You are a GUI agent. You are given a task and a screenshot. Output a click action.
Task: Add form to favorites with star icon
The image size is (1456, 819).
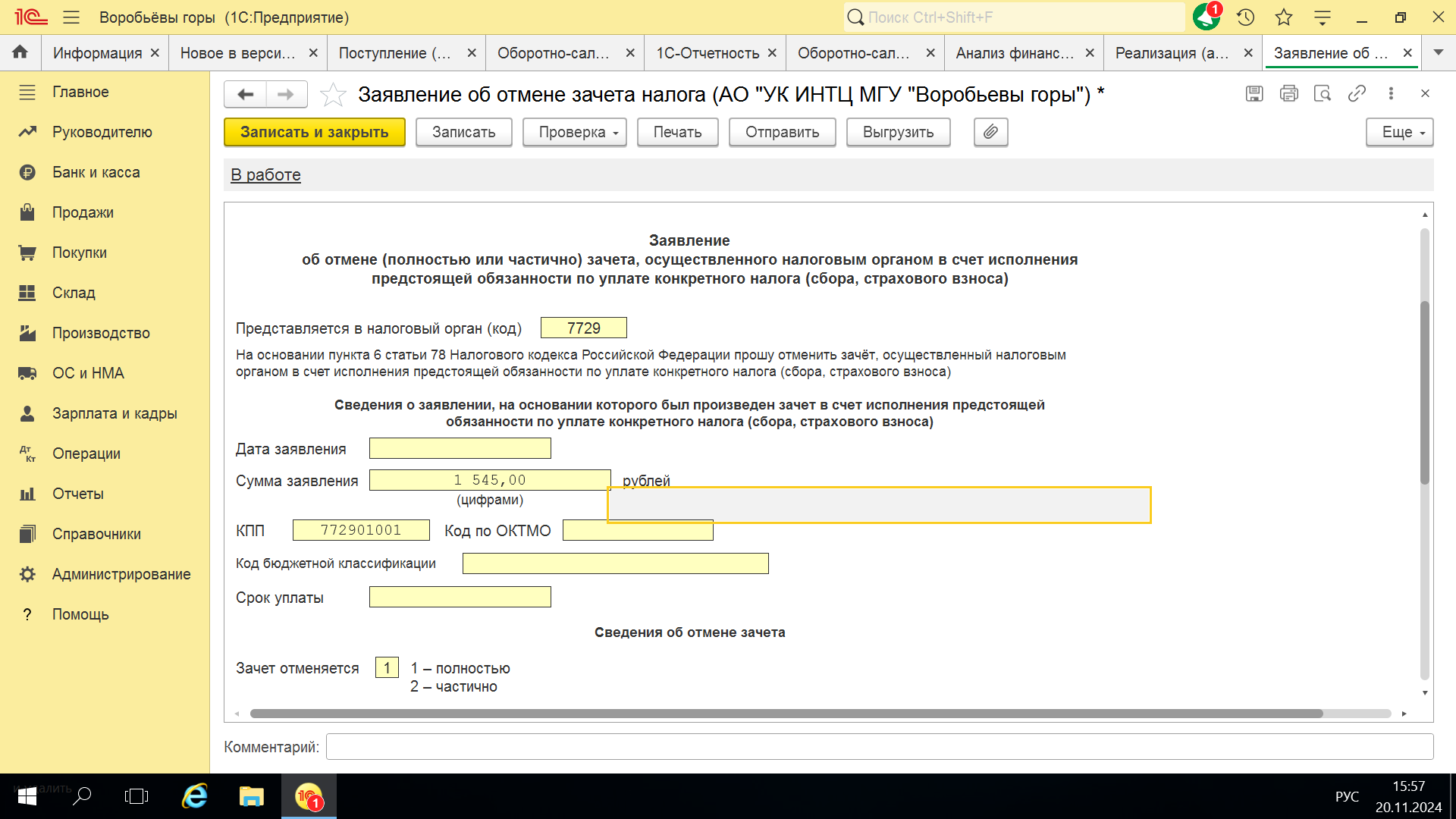(x=333, y=95)
